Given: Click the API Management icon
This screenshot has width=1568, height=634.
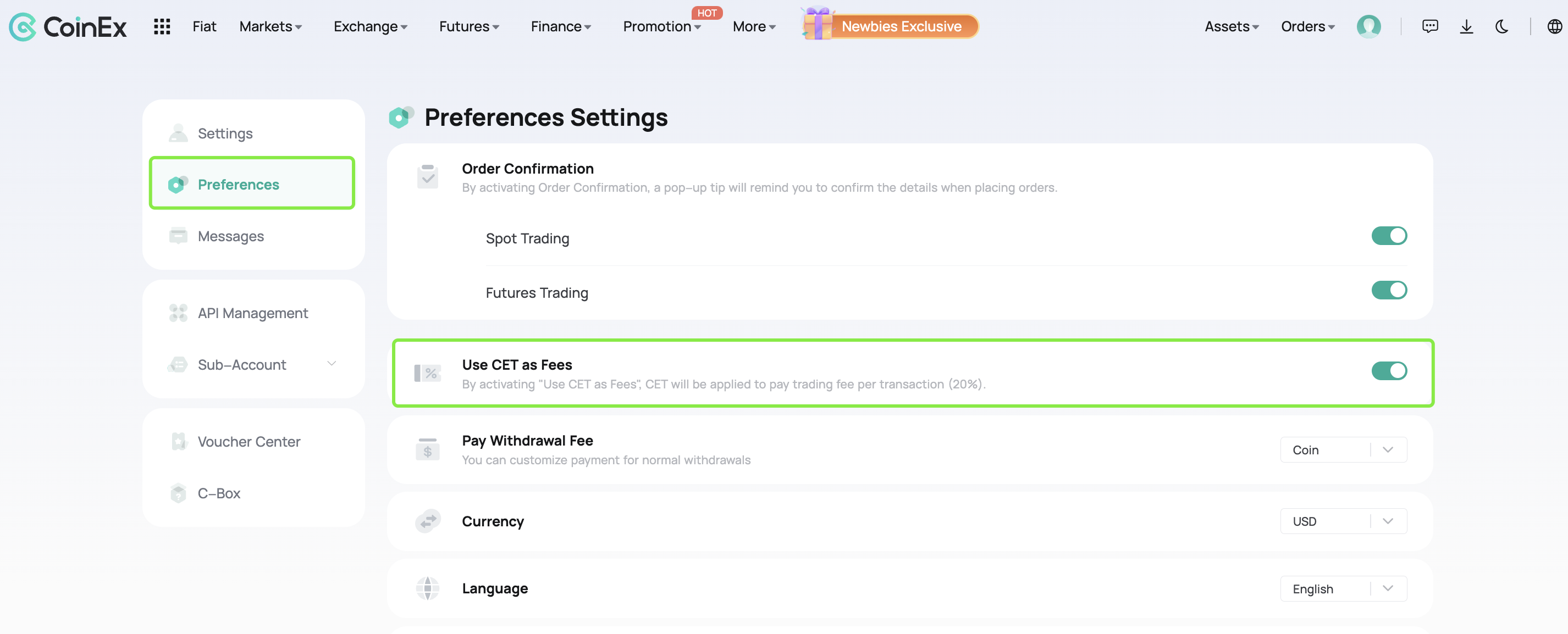Looking at the screenshot, I should tap(178, 313).
